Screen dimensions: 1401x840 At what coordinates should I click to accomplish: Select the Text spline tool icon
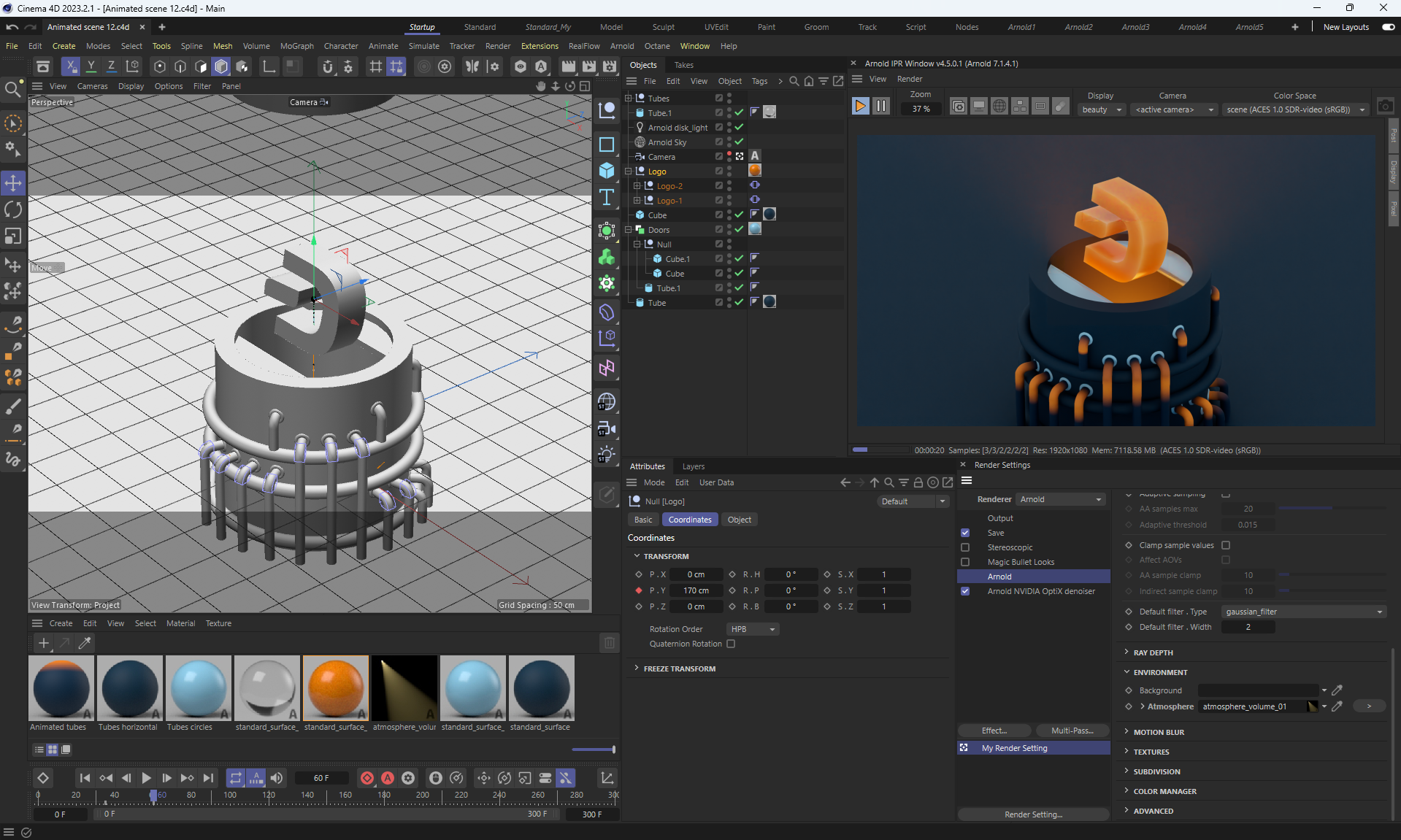607,198
